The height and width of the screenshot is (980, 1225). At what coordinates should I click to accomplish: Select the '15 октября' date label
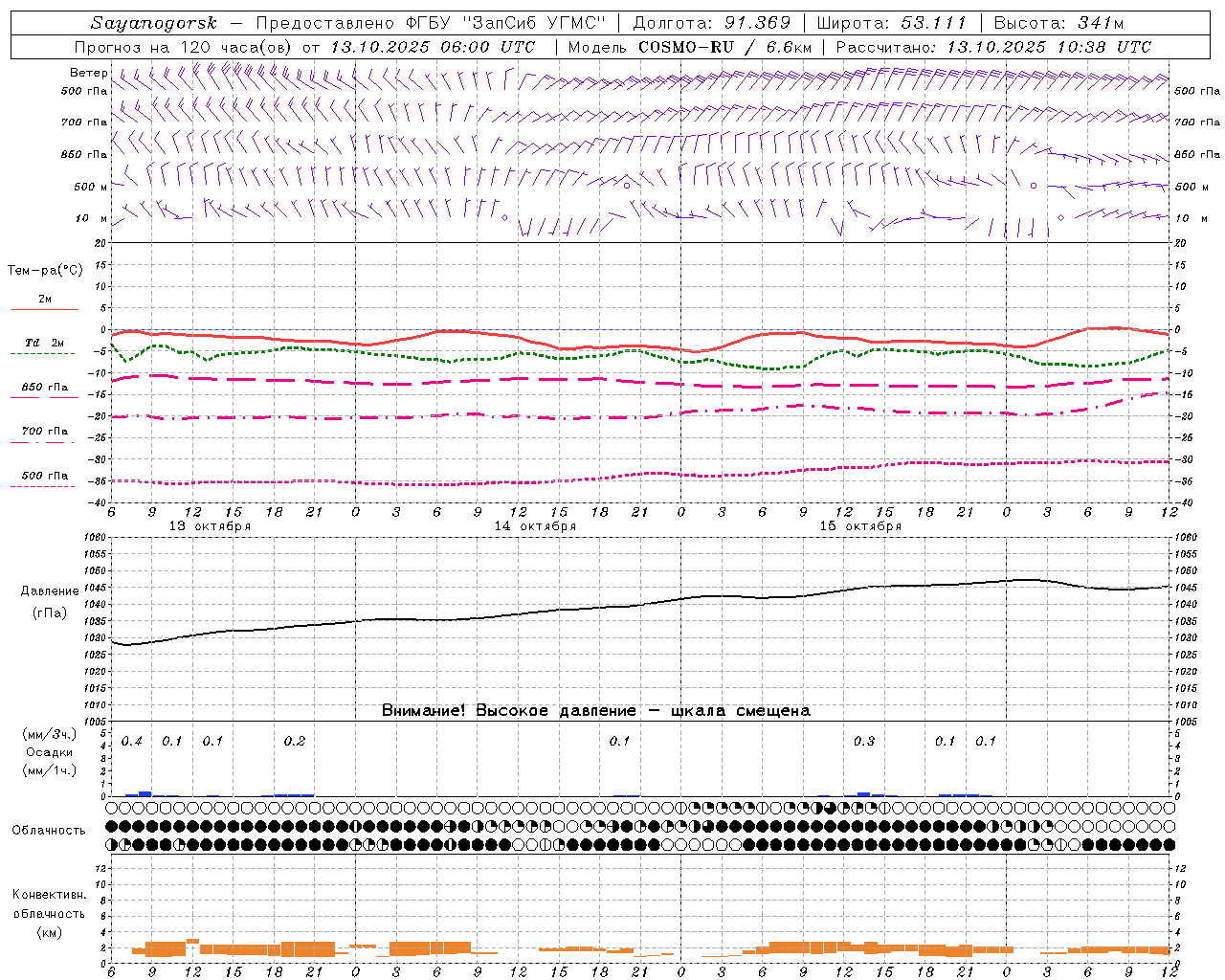click(x=860, y=526)
